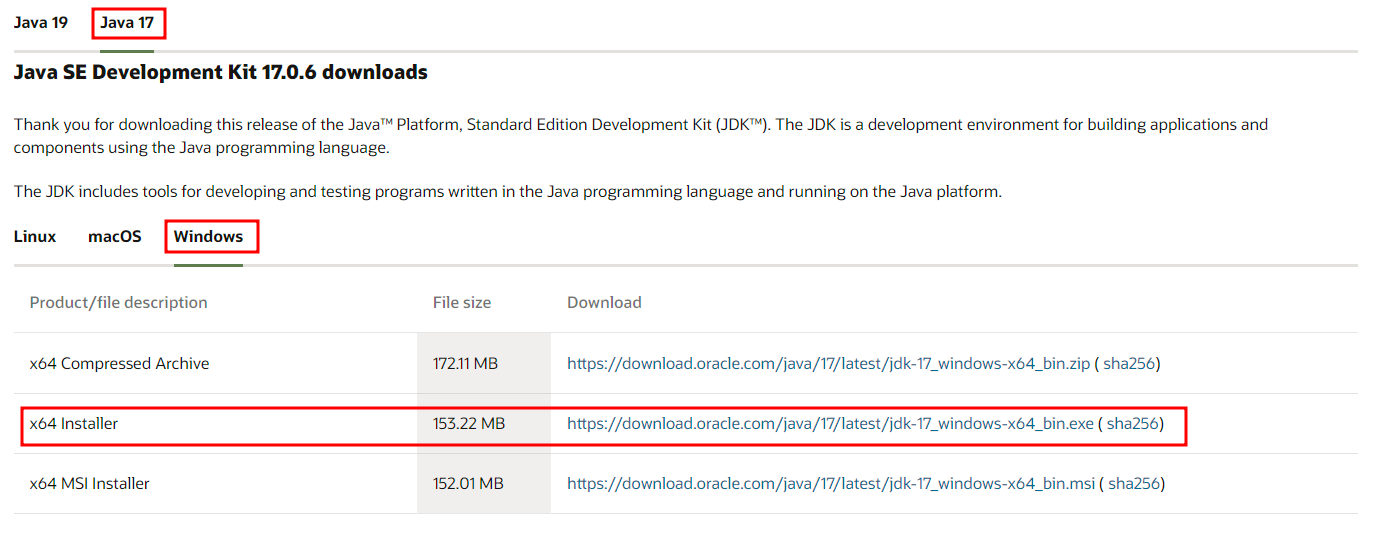The image size is (1375, 555).
Task: Click the 153.22 MB file size
Action: [469, 424]
